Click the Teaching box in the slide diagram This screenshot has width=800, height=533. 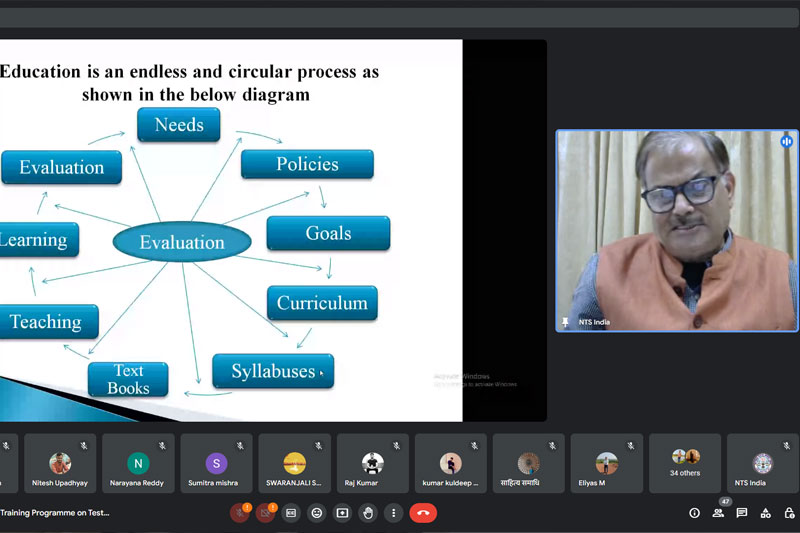pos(48,322)
